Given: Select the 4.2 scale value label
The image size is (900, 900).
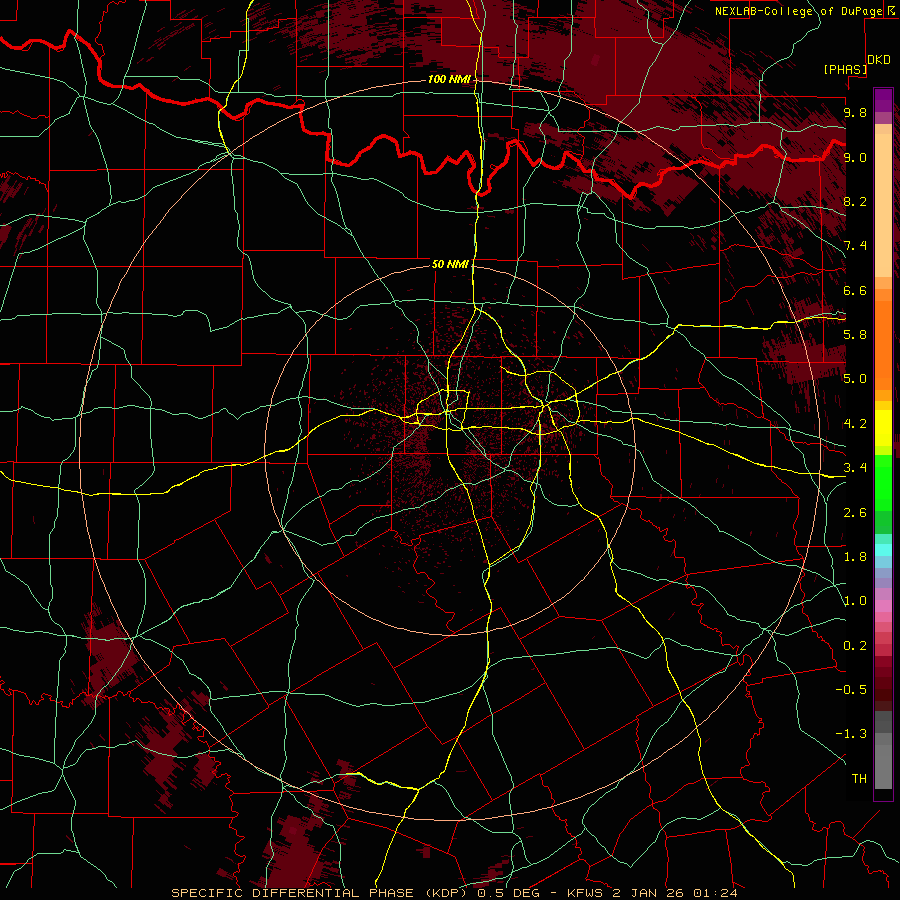Looking at the screenshot, I should tap(855, 424).
